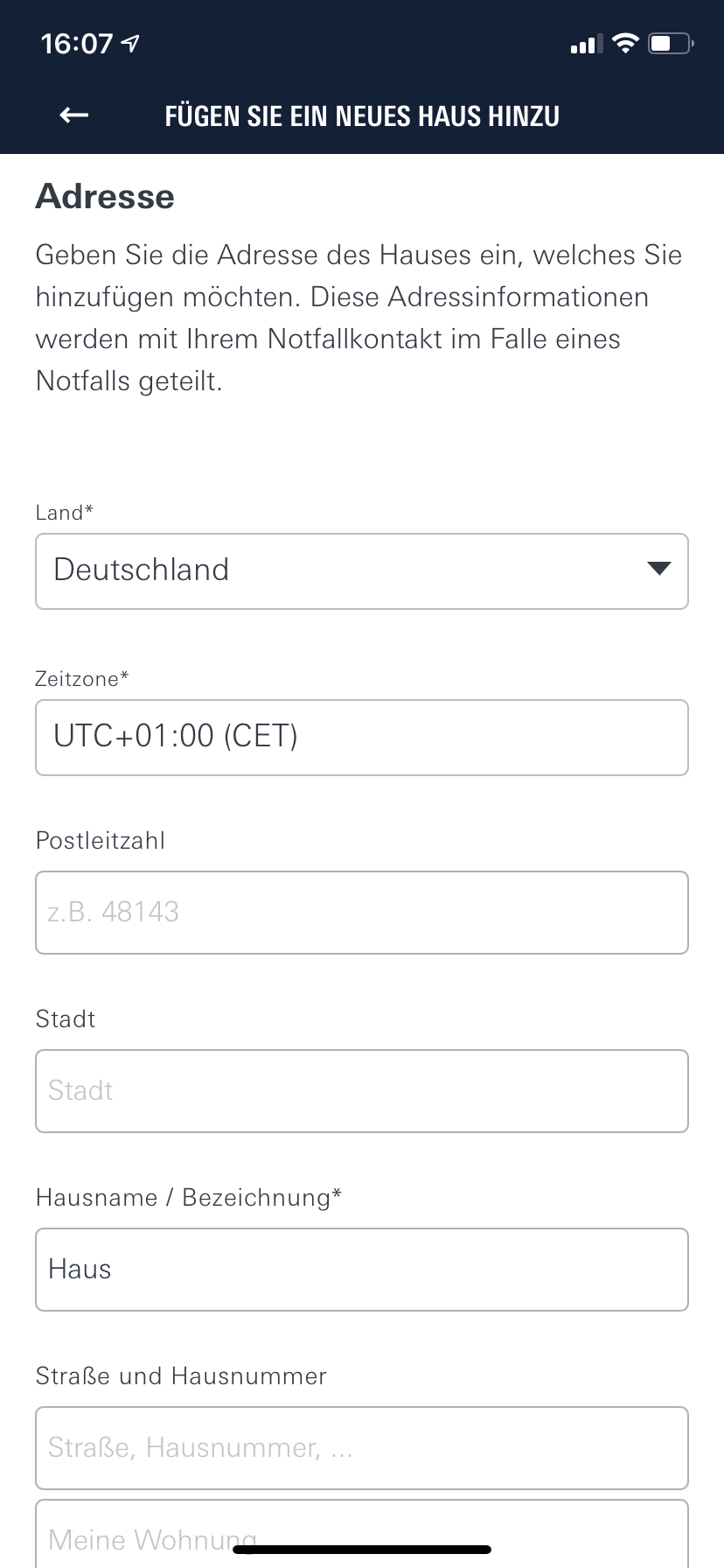Focus the Postleitzahl field with placeholder 48143
This screenshot has width=724, height=1568.
coord(361,912)
